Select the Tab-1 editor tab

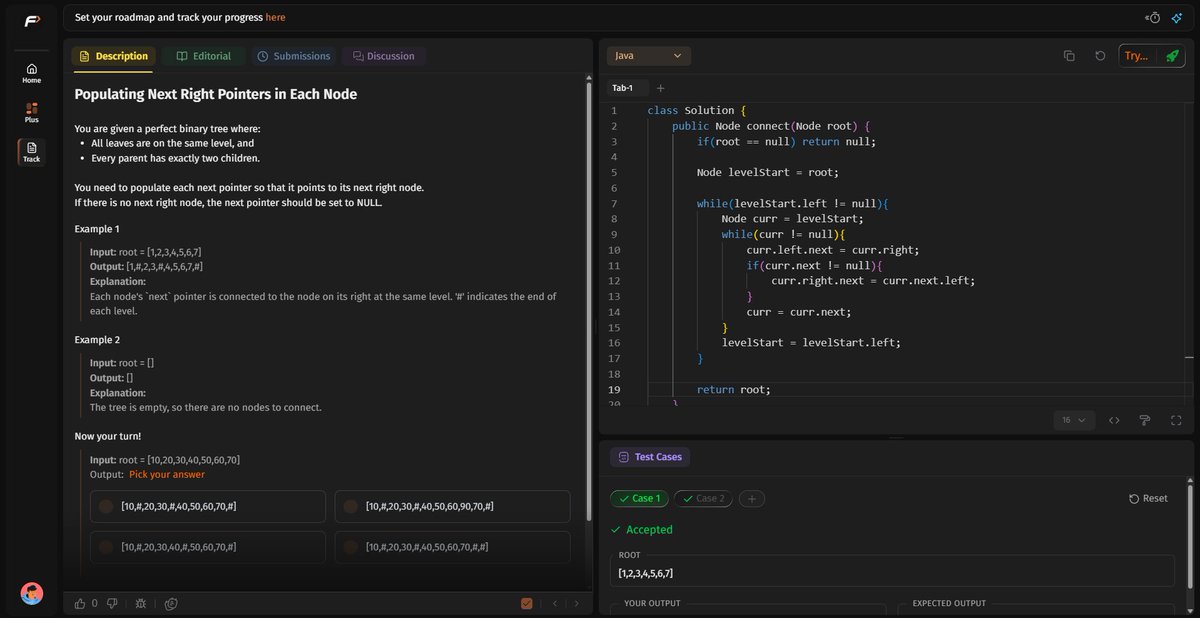[x=625, y=88]
